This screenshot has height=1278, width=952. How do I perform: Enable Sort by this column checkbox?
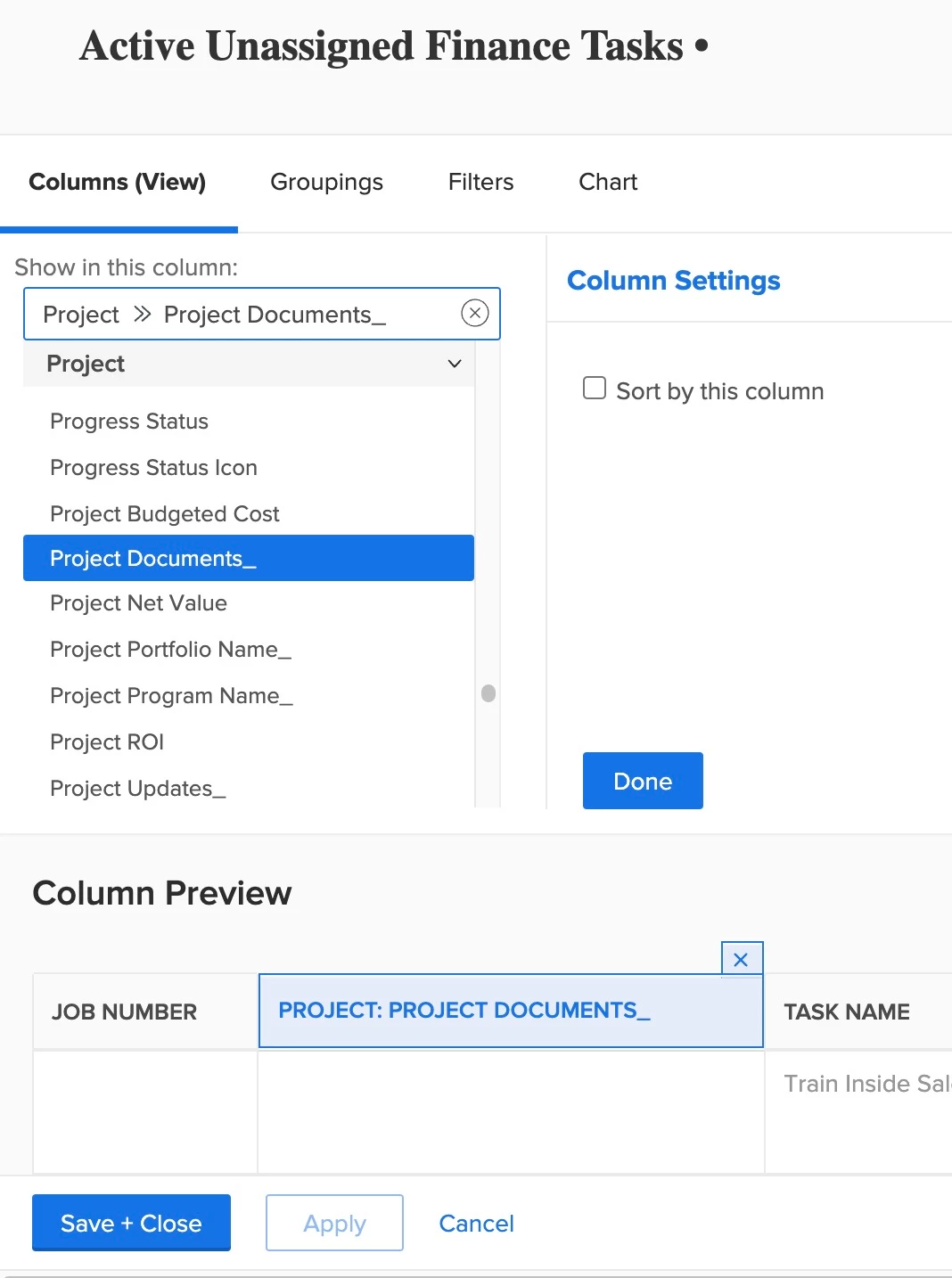point(595,389)
